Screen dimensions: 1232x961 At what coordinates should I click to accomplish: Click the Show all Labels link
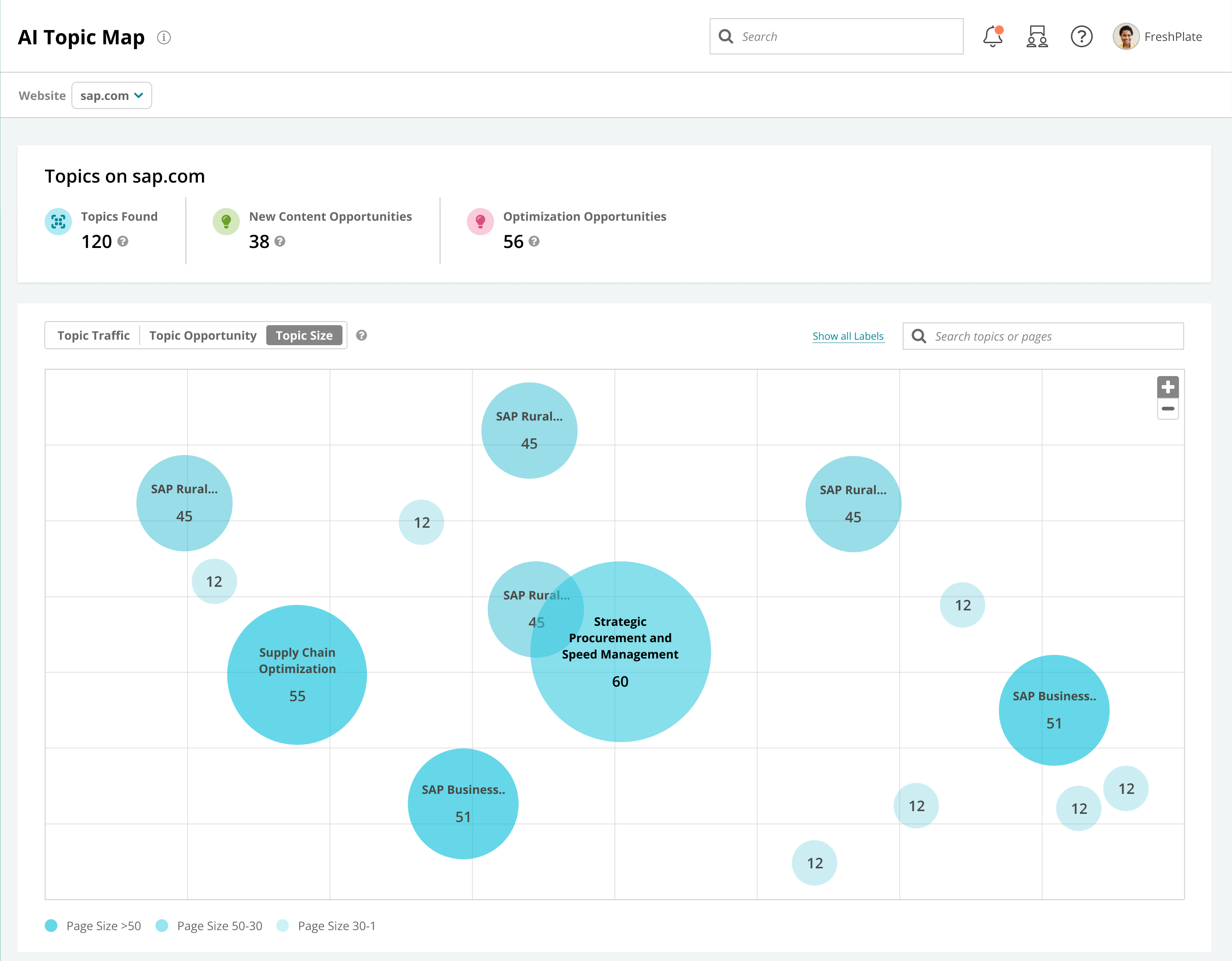tap(848, 337)
